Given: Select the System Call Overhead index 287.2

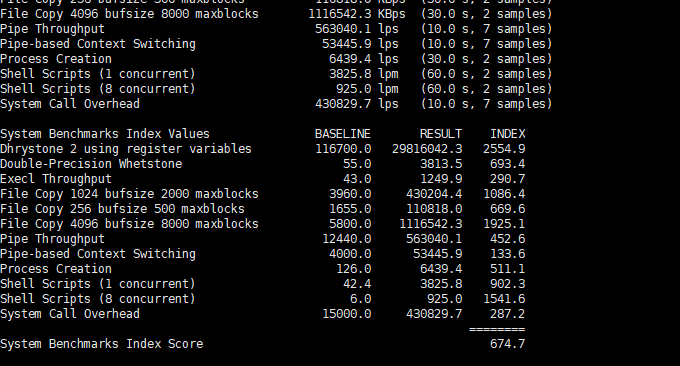Looking at the screenshot, I should (507, 314).
